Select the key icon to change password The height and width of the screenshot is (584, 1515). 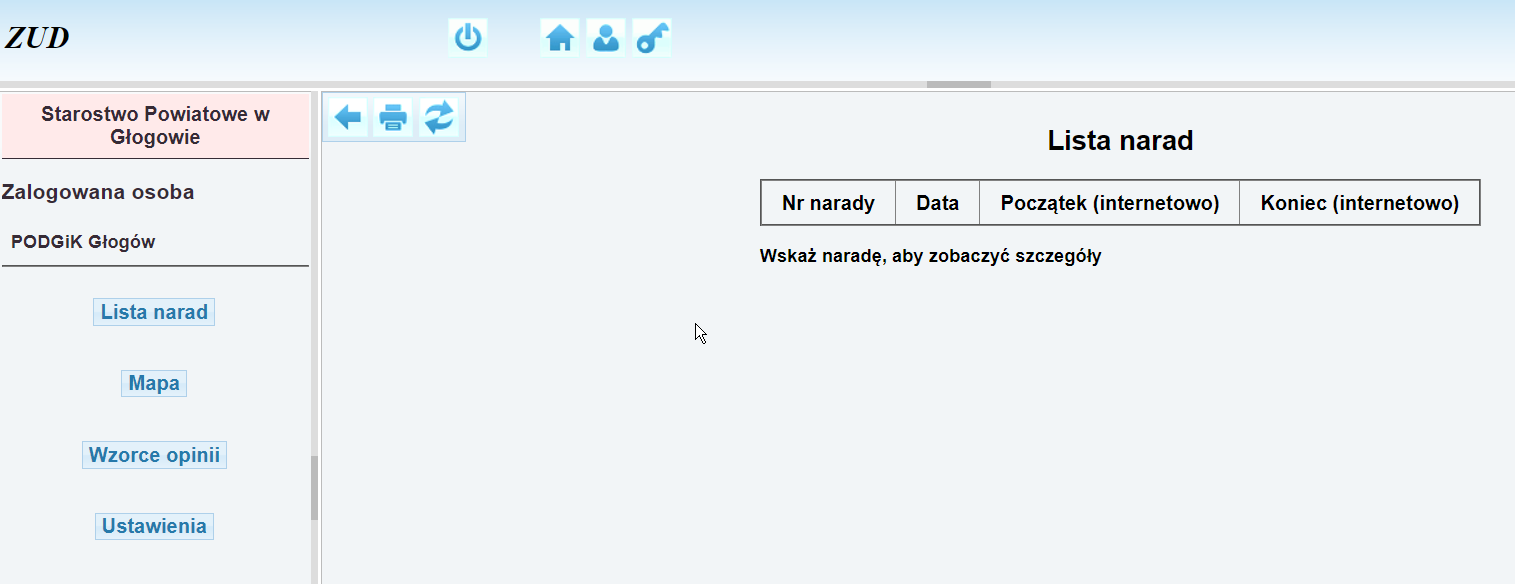[651, 37]
